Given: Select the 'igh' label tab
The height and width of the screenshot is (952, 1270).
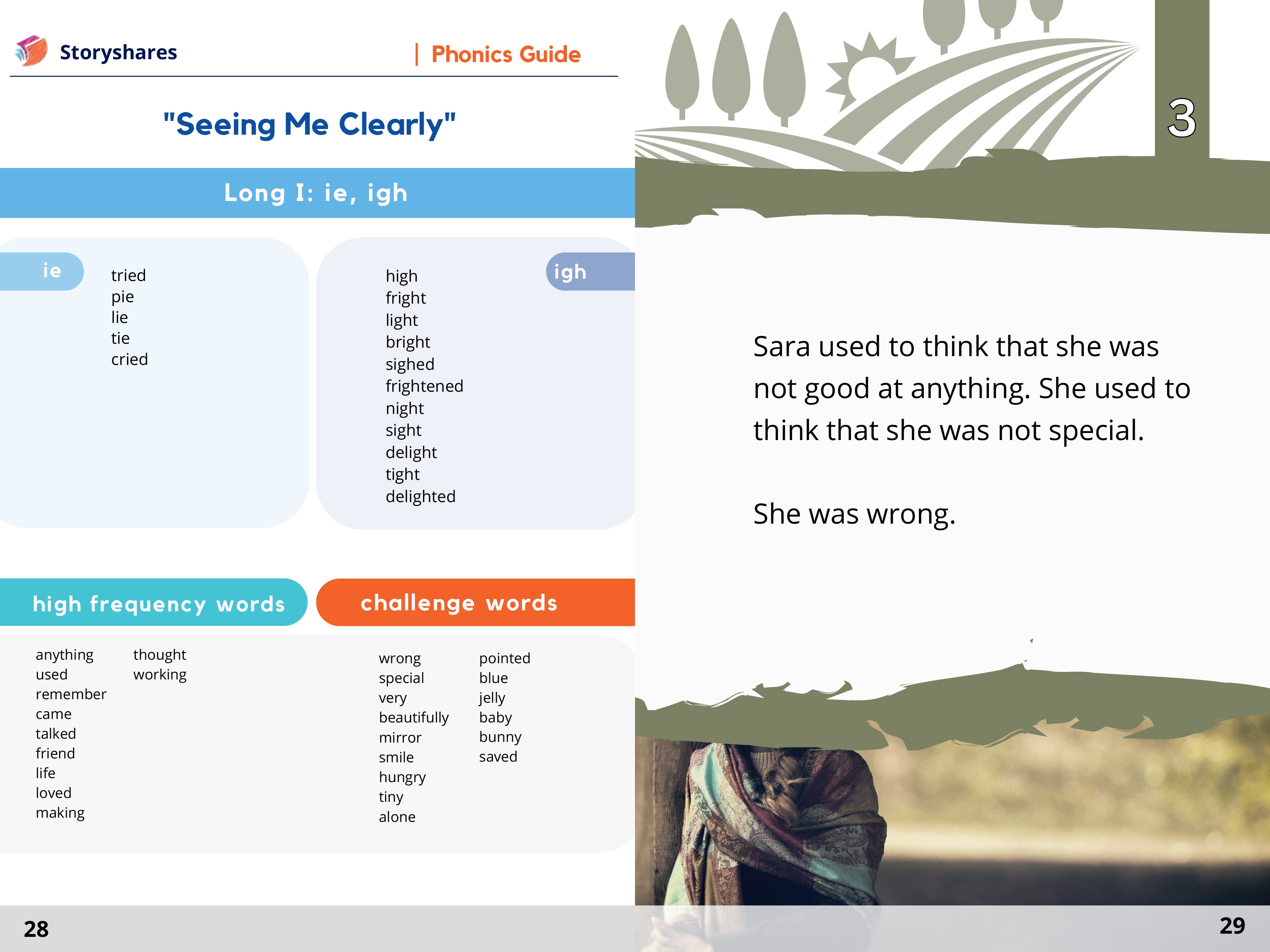Looking at the screenshot, I should coord(590,271).
